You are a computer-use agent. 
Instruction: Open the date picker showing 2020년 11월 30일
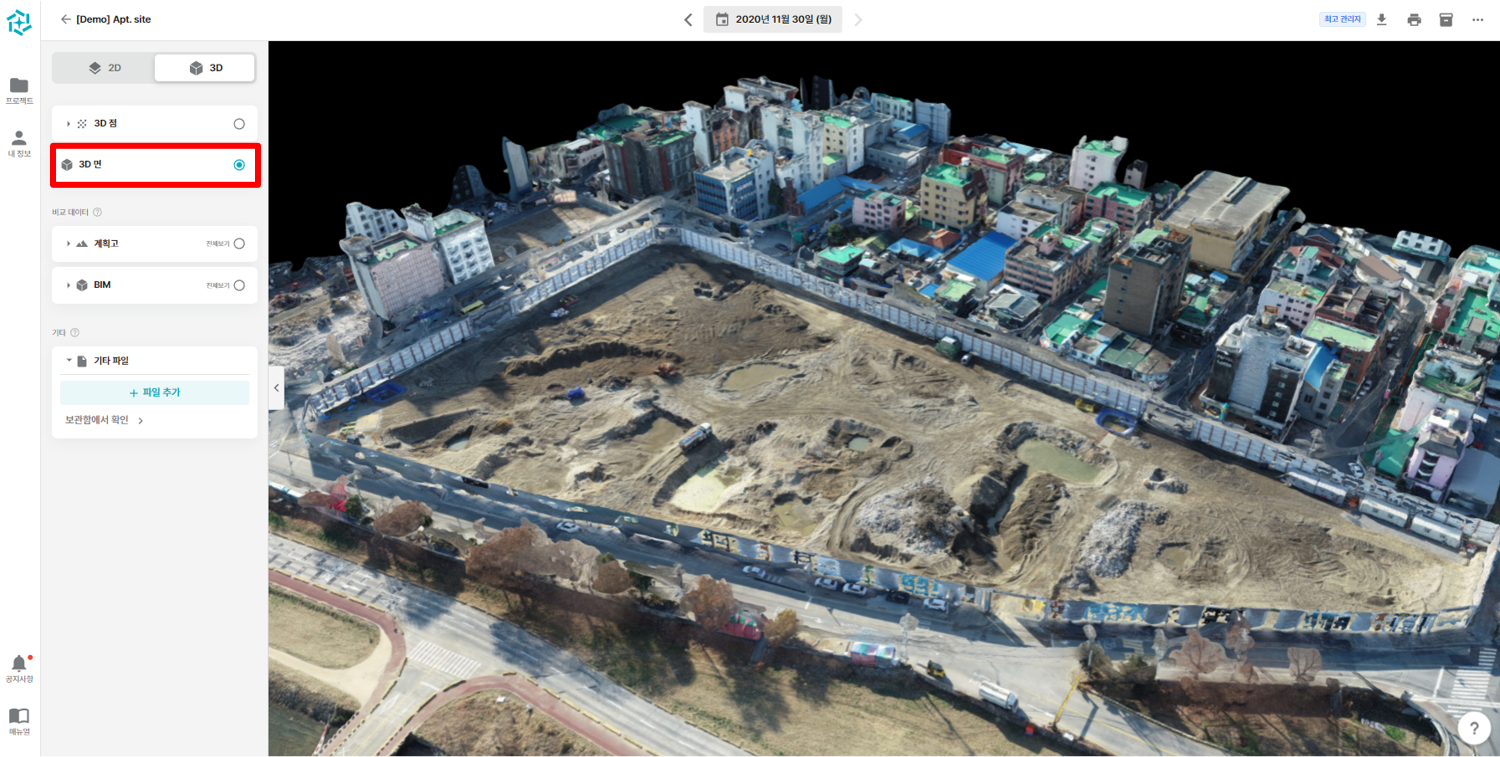coord(772,18)
